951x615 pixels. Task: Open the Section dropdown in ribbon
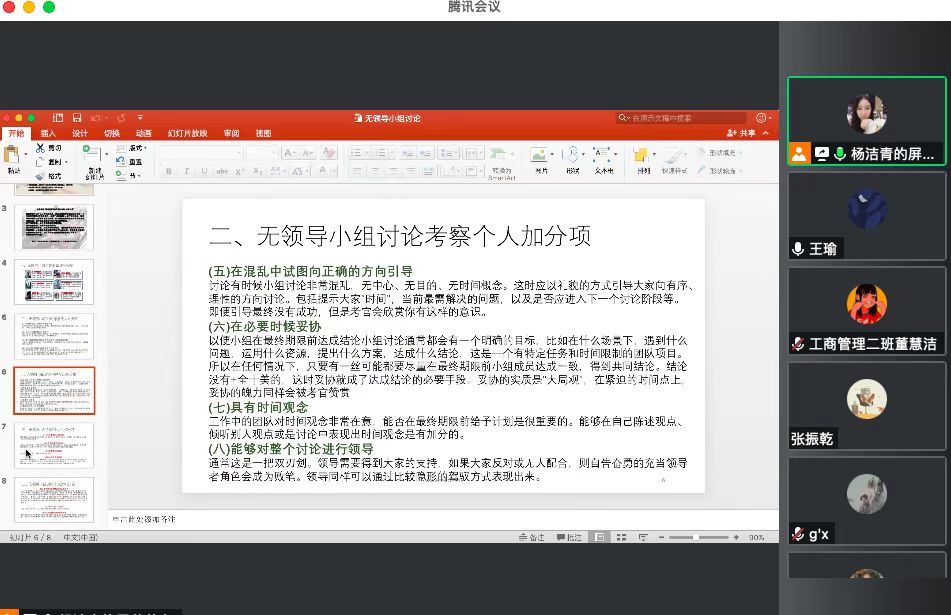coord(129,176)
